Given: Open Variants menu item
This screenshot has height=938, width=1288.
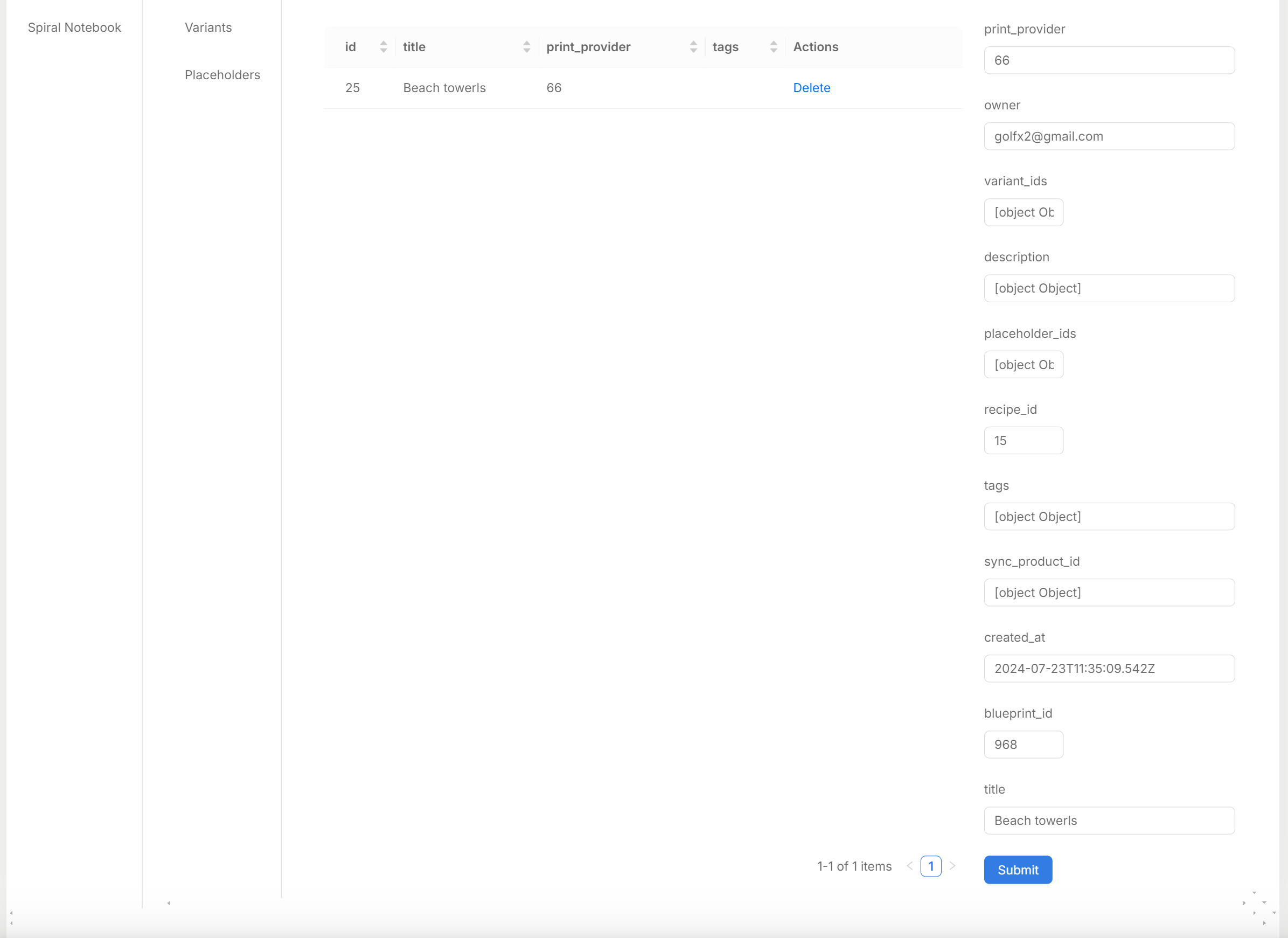Looking at the screenshot, I should click(x=208, y=27).
